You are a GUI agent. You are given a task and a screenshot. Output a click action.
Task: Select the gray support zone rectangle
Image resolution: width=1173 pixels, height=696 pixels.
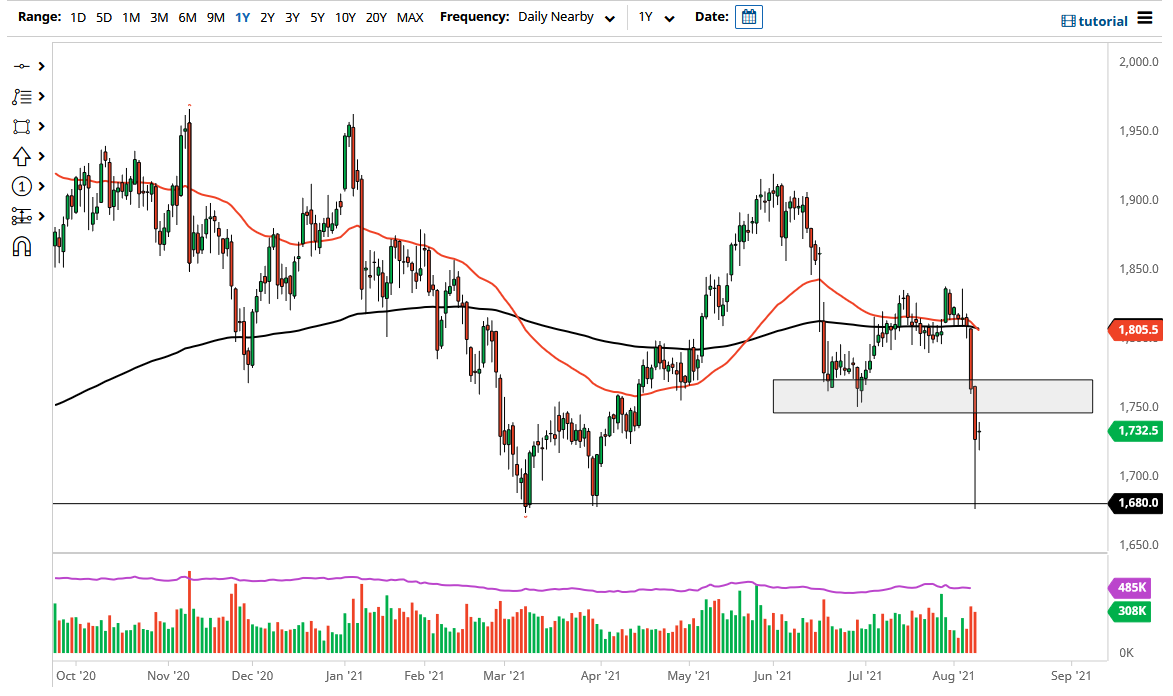933,397
